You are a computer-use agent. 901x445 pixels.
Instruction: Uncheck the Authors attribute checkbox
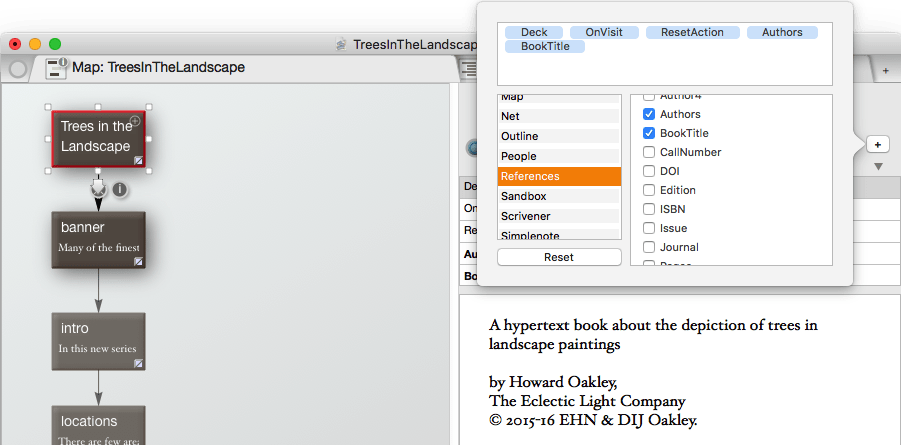pos(649,115)
